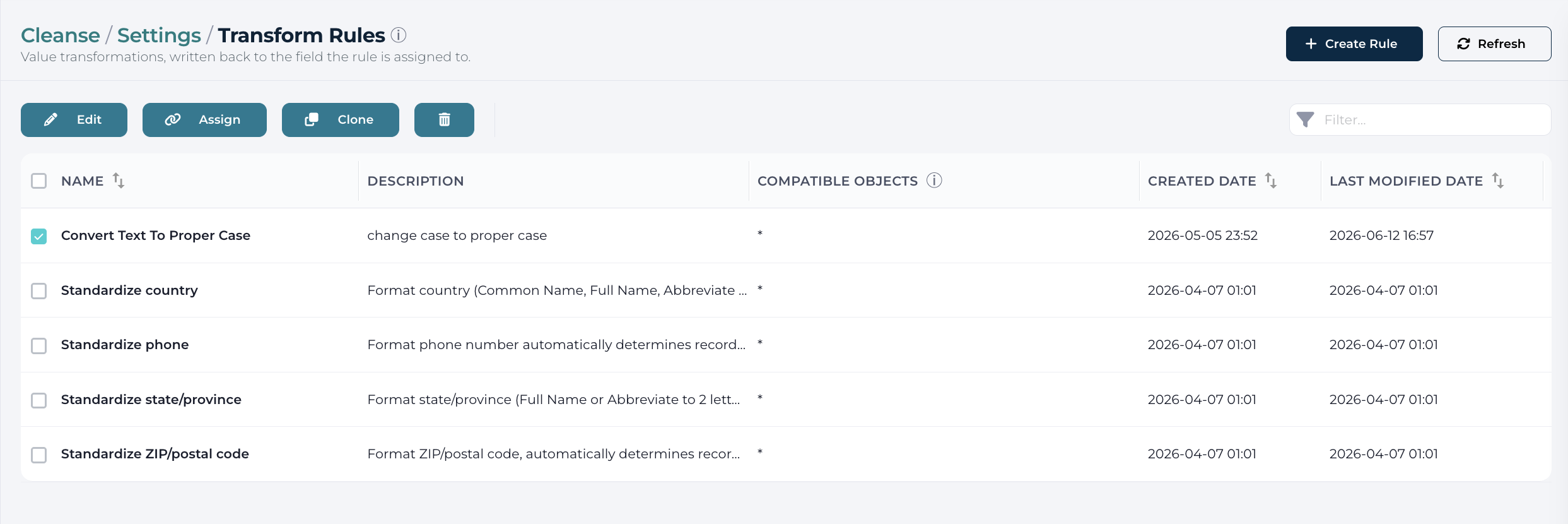Check the Standardize phone row checkbox
1568x524 pixels.
[x=39, y=346]
